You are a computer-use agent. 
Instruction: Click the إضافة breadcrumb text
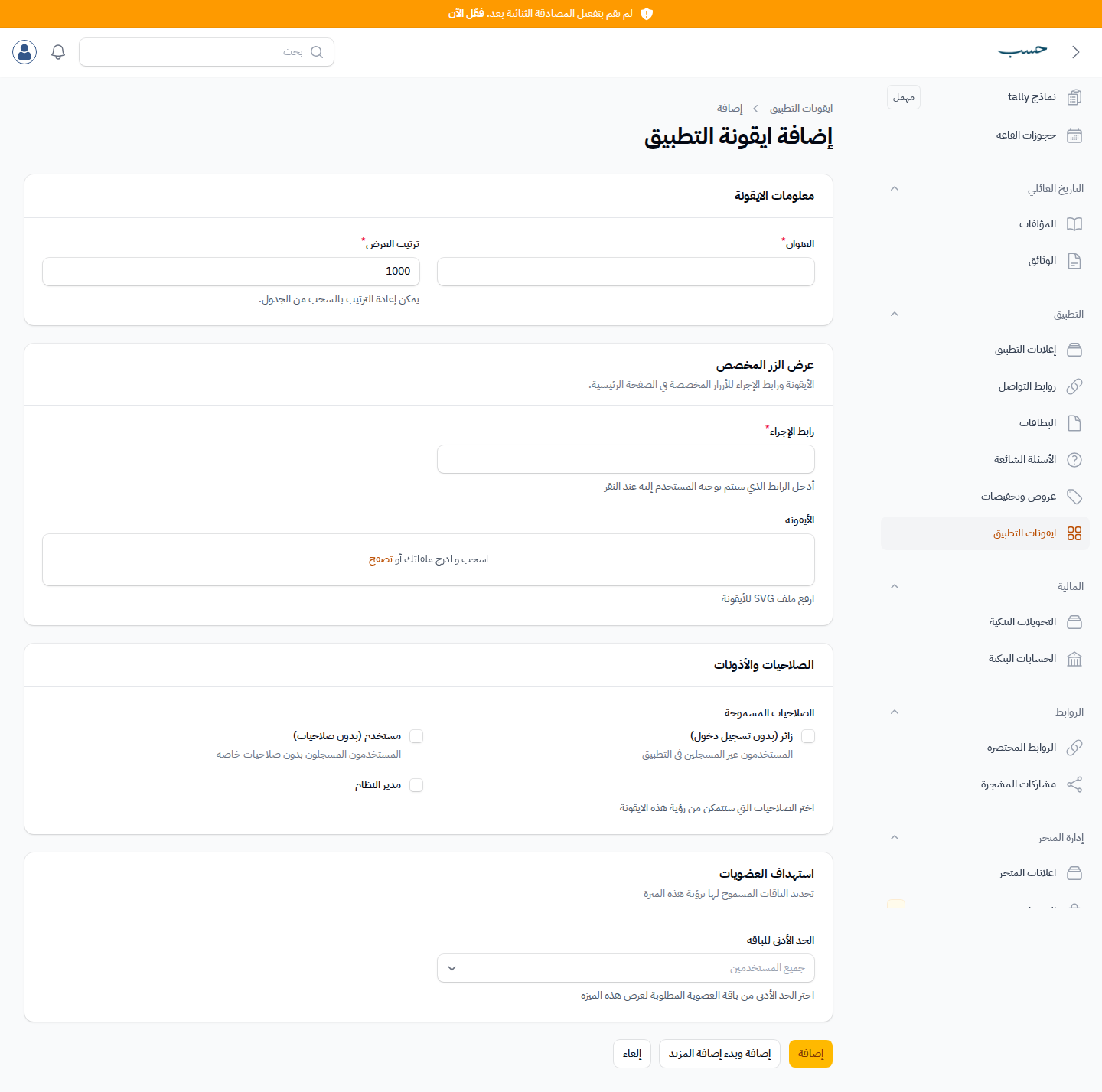(729, 109)
